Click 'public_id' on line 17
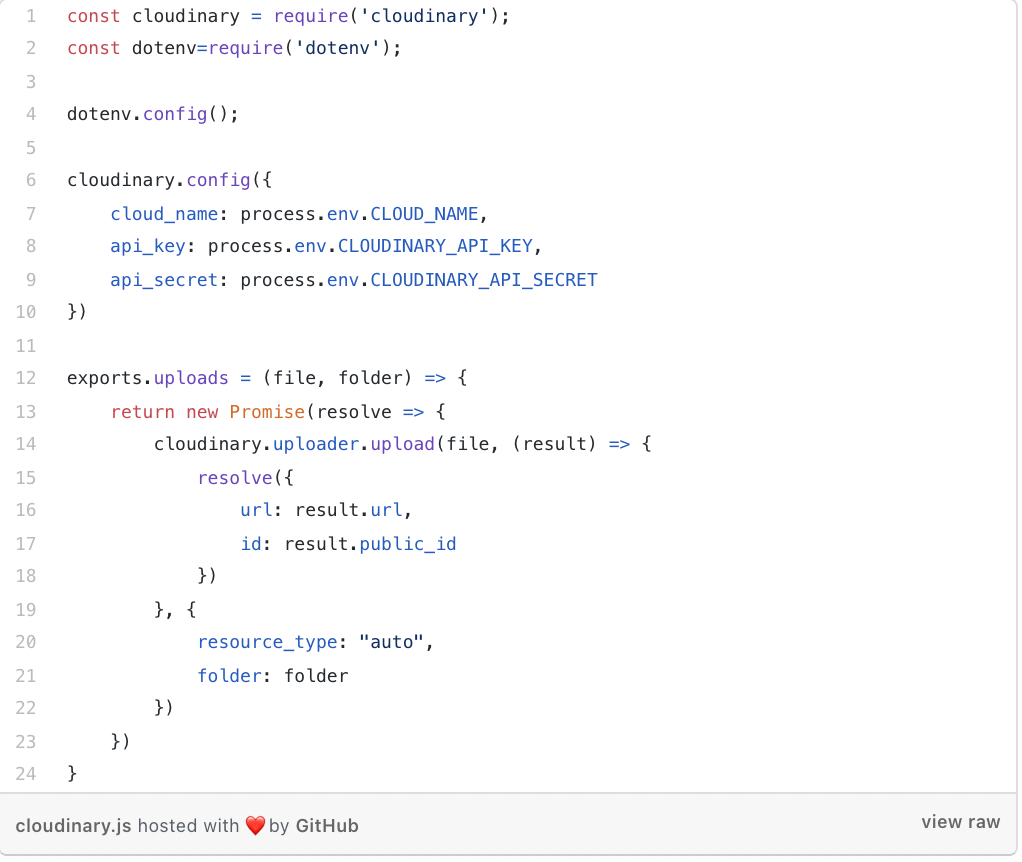 (408, 544)
